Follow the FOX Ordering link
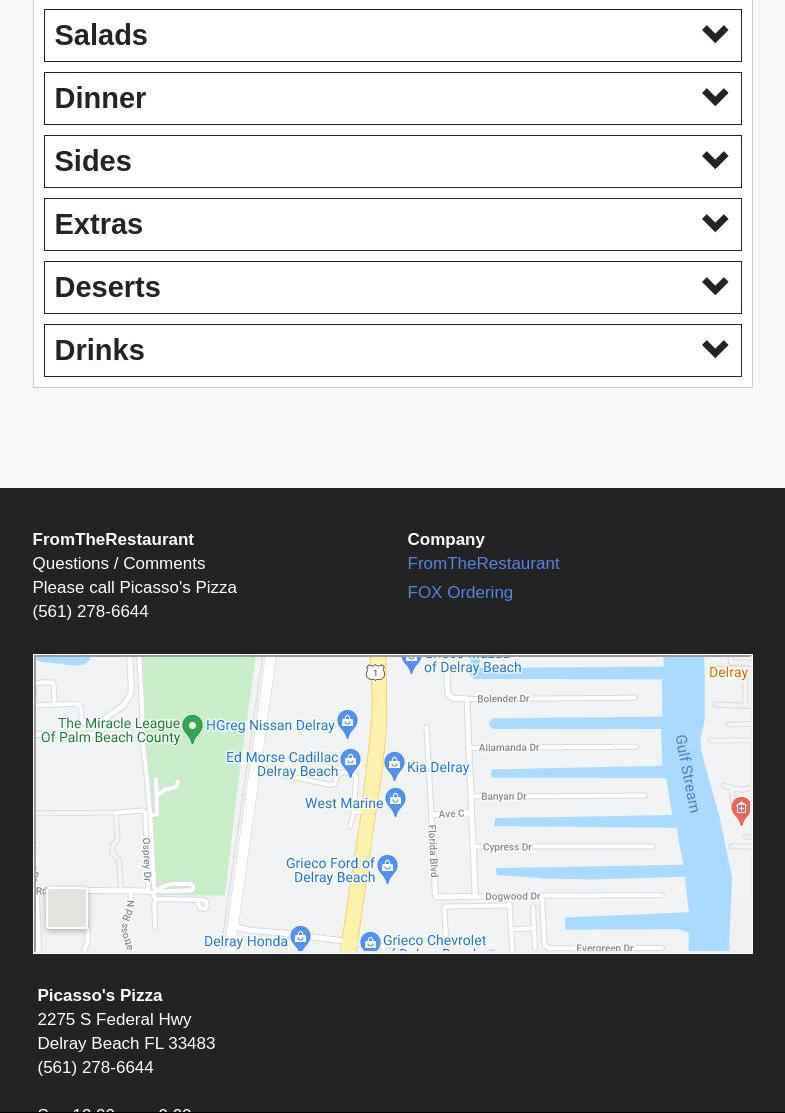This screenshot has height=1113, width=785. [460, 592]
